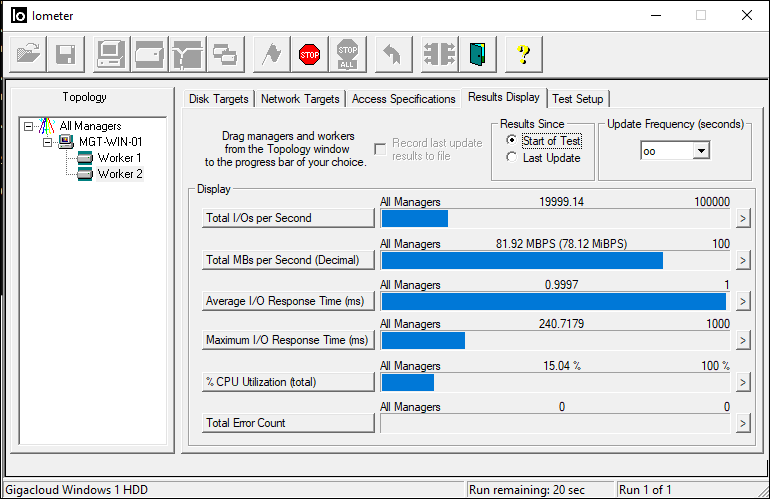Image resolution: width=770 pixels, height=499 pixels.
Task: Click the Reset Workers arrow icon
Action: click(392, 54)
